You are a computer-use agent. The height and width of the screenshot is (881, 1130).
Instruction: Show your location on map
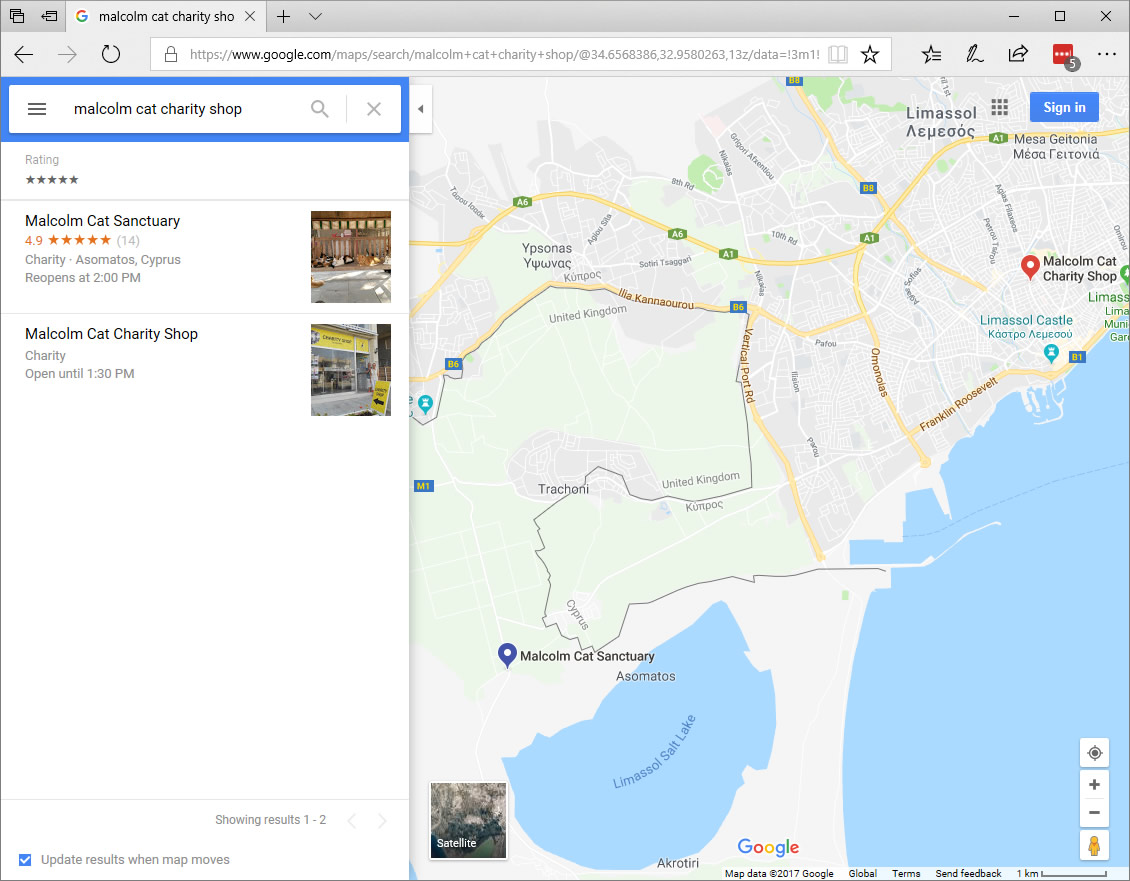click(x=1094, y=753)
